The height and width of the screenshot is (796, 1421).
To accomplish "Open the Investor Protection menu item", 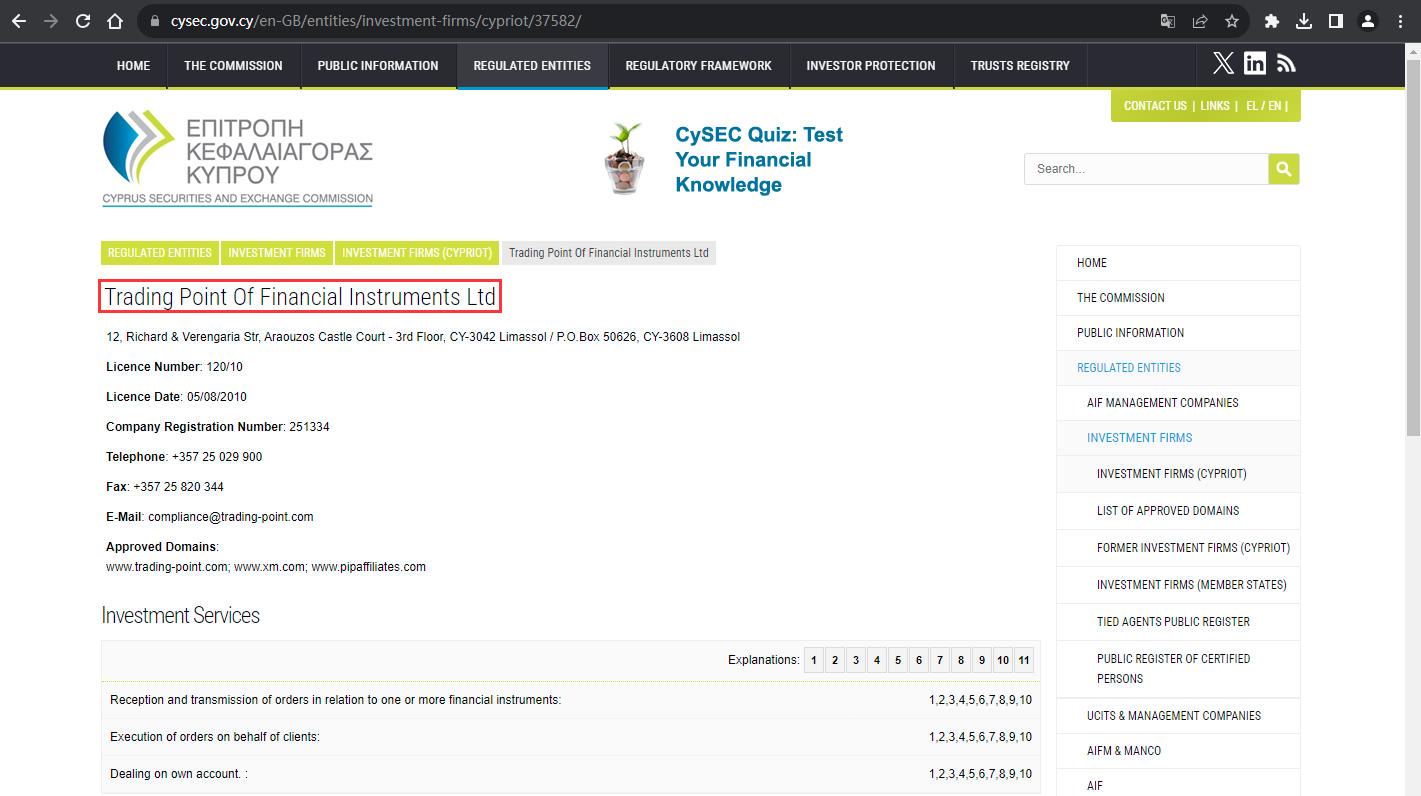I will click(x=871, y=66).
